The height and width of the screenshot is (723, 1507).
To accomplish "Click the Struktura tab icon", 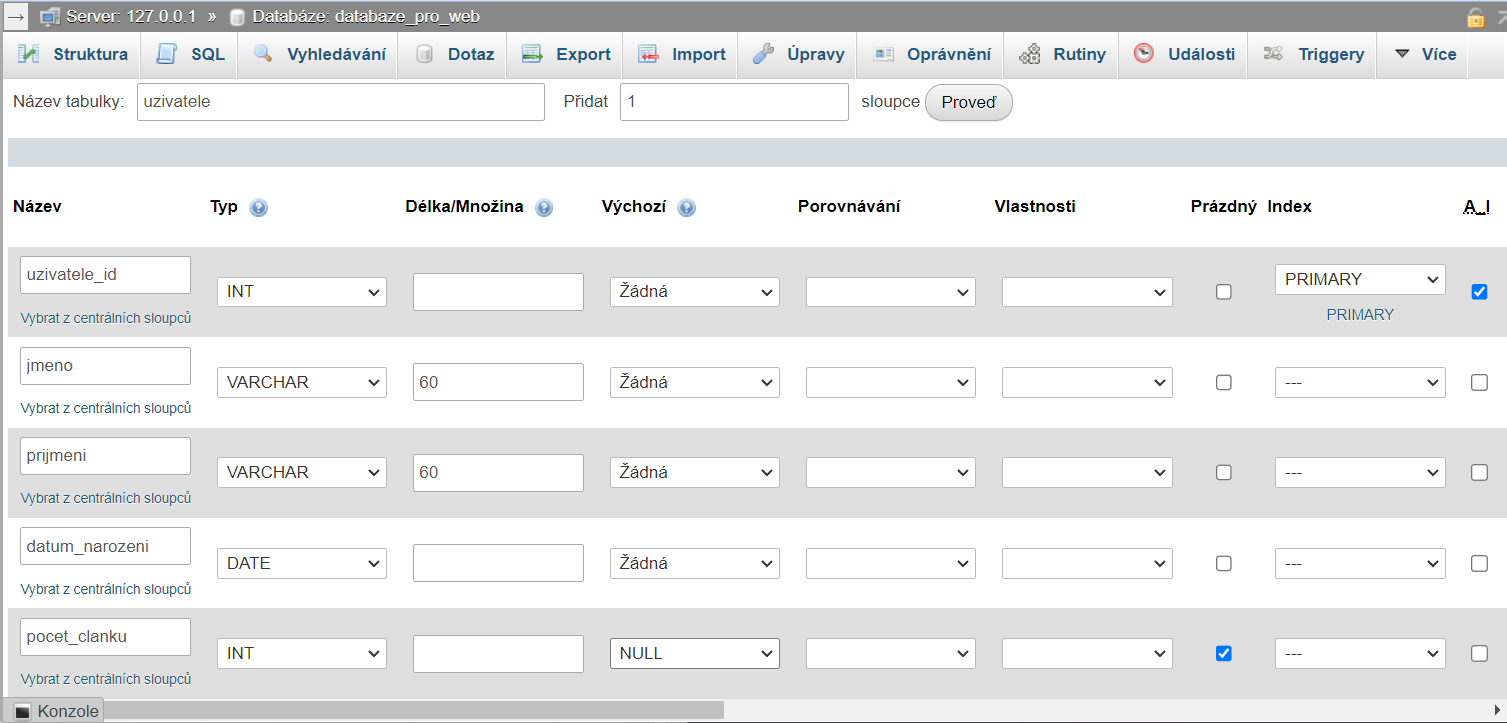I will click(x=28, y=54).
